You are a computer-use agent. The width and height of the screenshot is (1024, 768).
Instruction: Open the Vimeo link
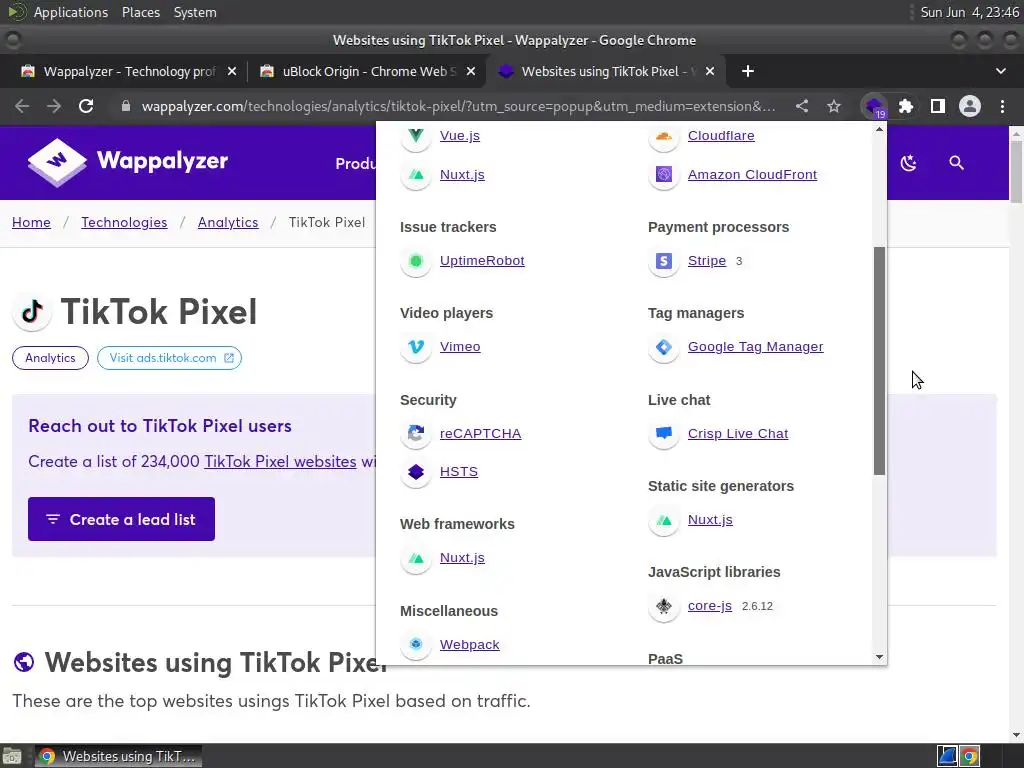(x=460, y=347)
